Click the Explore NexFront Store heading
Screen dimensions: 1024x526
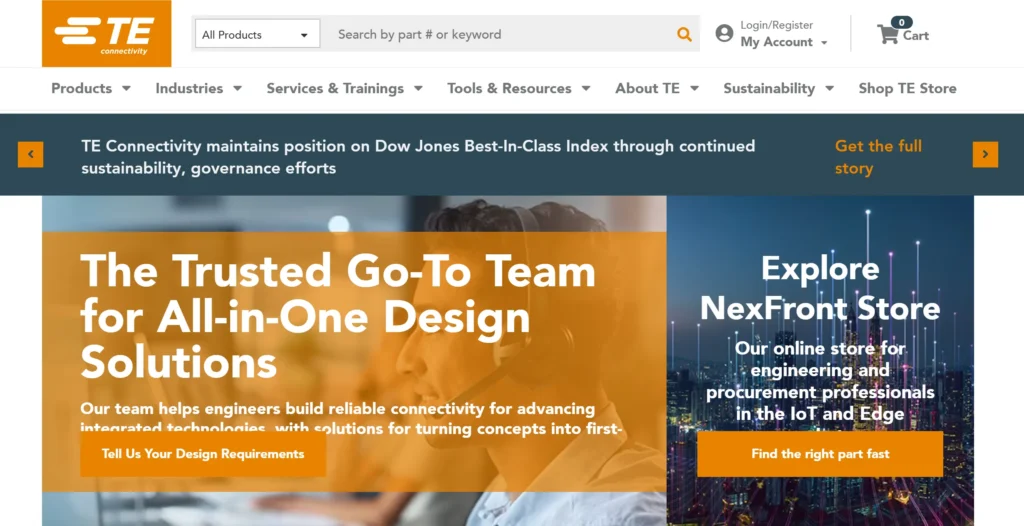(820, 288)
